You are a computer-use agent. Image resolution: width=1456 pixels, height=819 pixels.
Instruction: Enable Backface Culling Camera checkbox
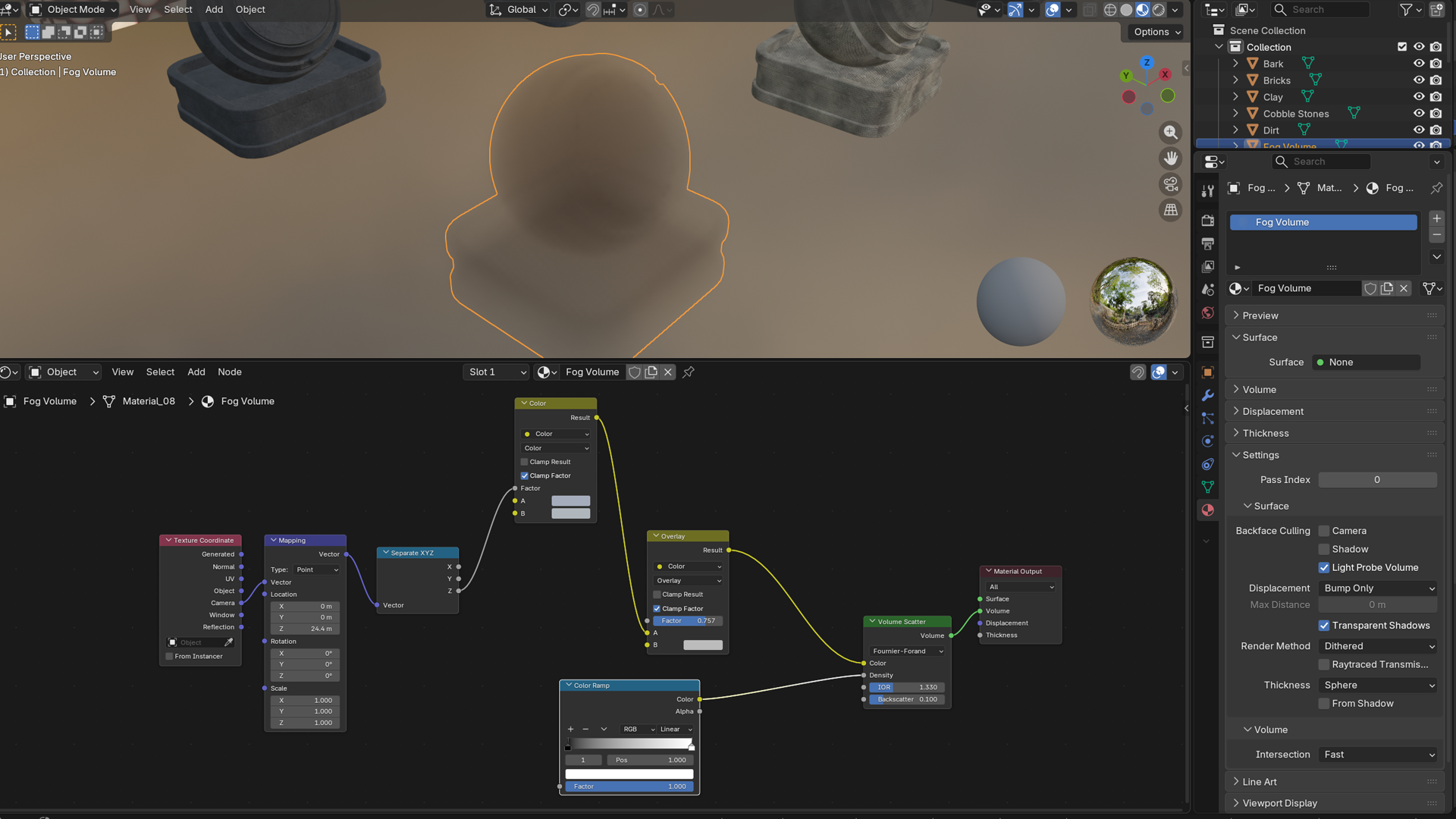[1324, 531]
